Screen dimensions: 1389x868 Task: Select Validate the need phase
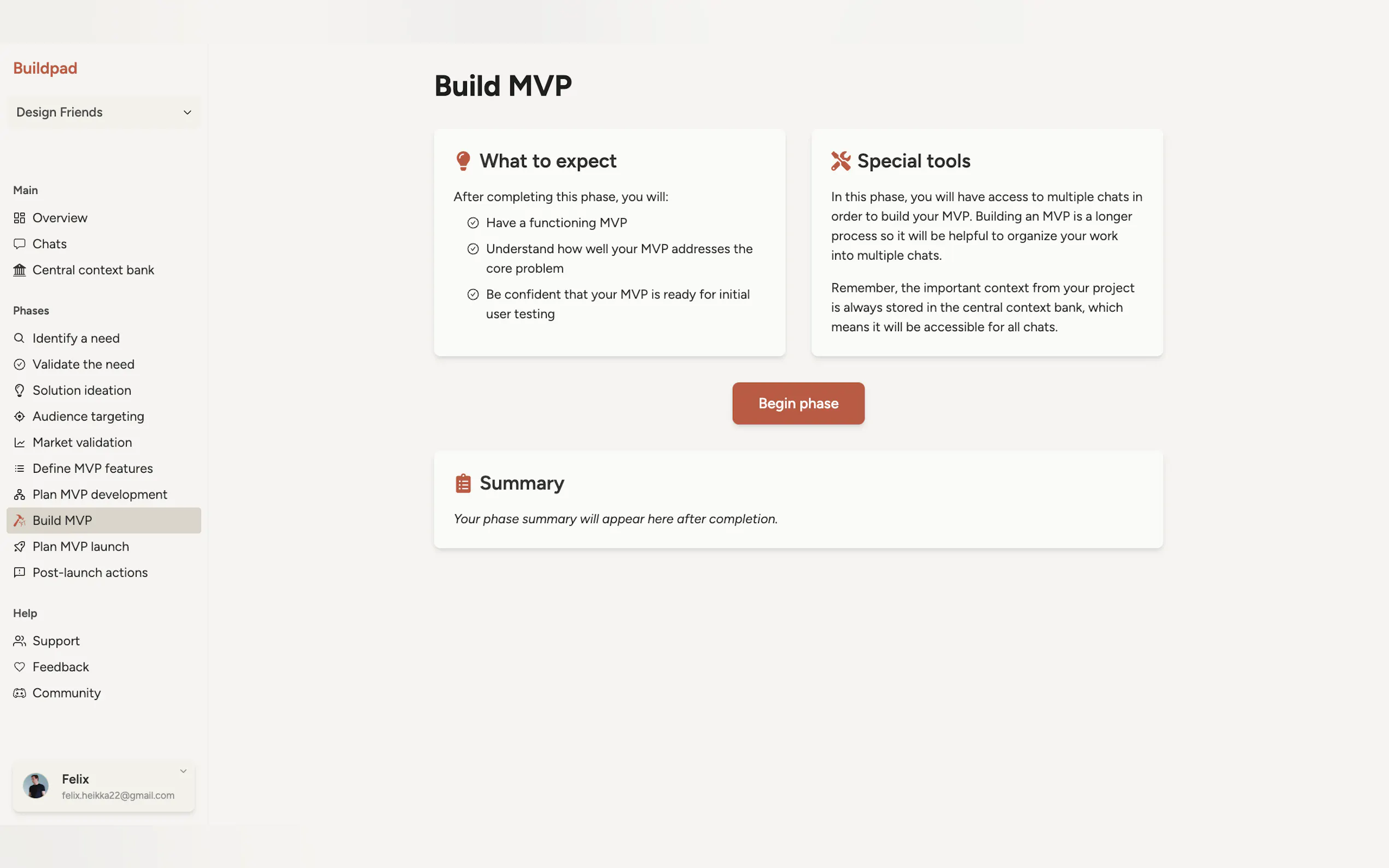pyautogui.click(x=83, y=365)
